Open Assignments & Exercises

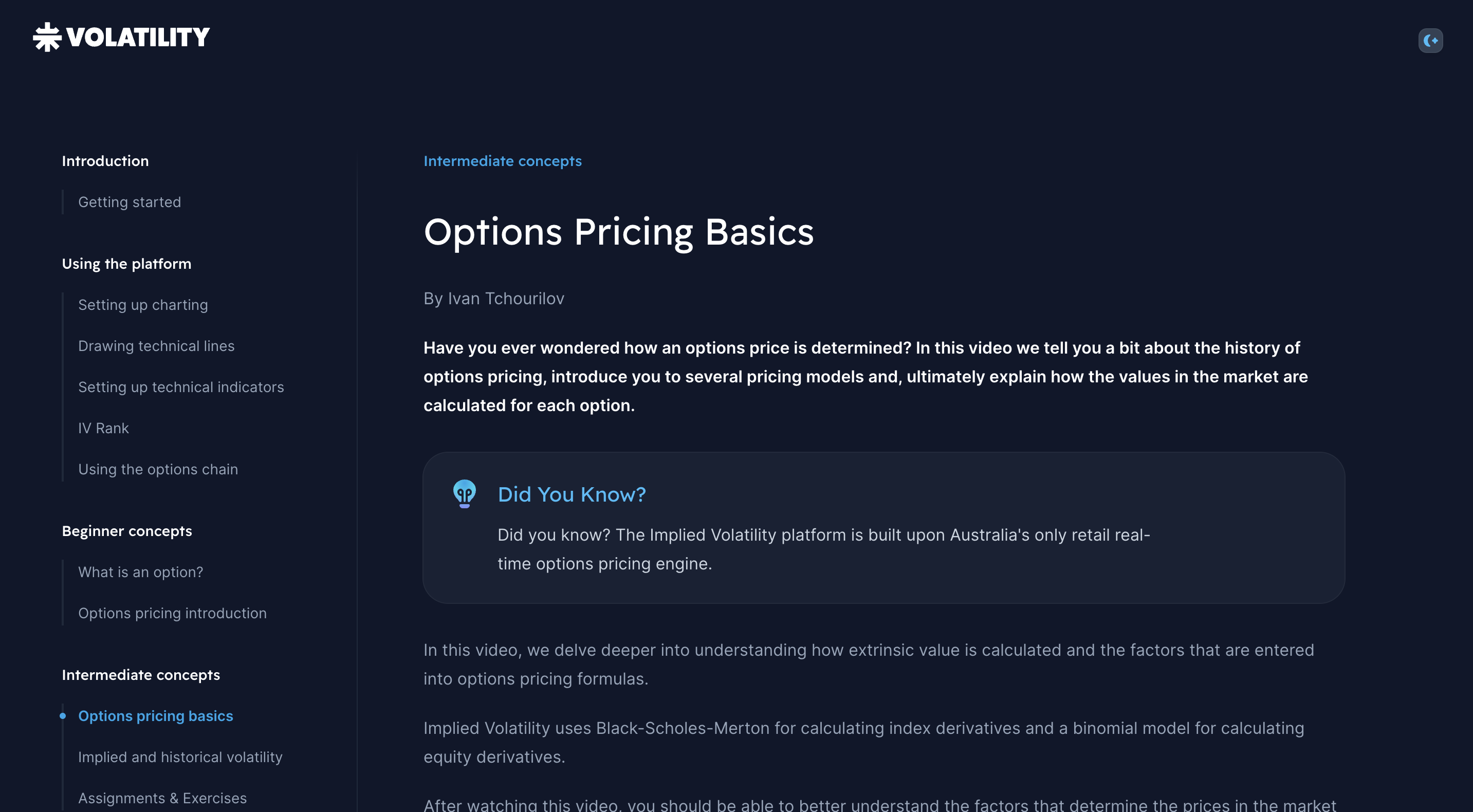click(x=162, y=798)
